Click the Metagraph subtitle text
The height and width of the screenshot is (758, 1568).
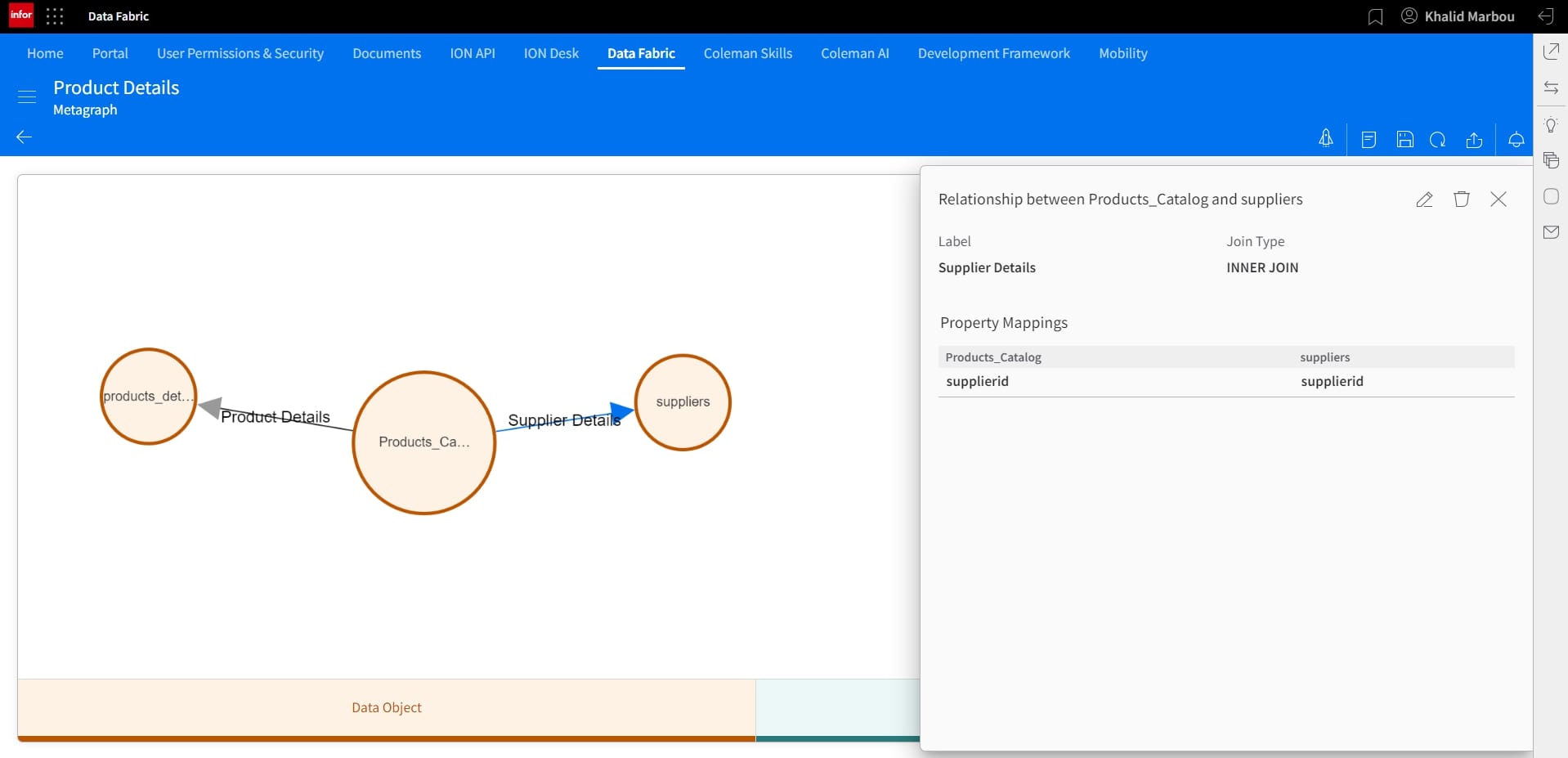[85, 110]
